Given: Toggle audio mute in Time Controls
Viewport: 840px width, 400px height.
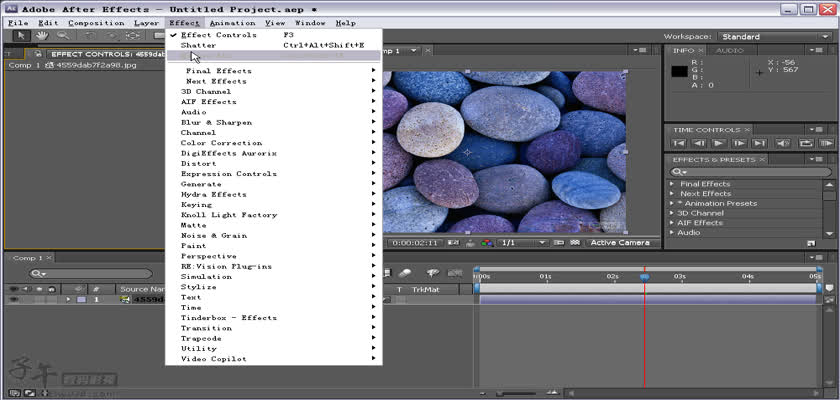Looking at the screenshot, I should [x=783, y=143].
